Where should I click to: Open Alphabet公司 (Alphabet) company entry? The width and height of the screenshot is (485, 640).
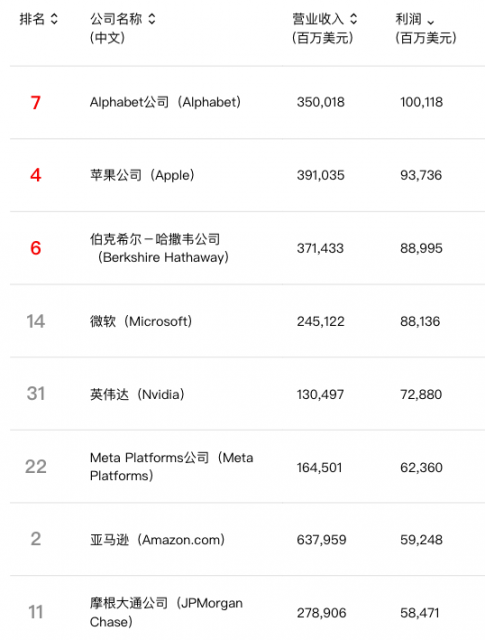pos(165,102)
